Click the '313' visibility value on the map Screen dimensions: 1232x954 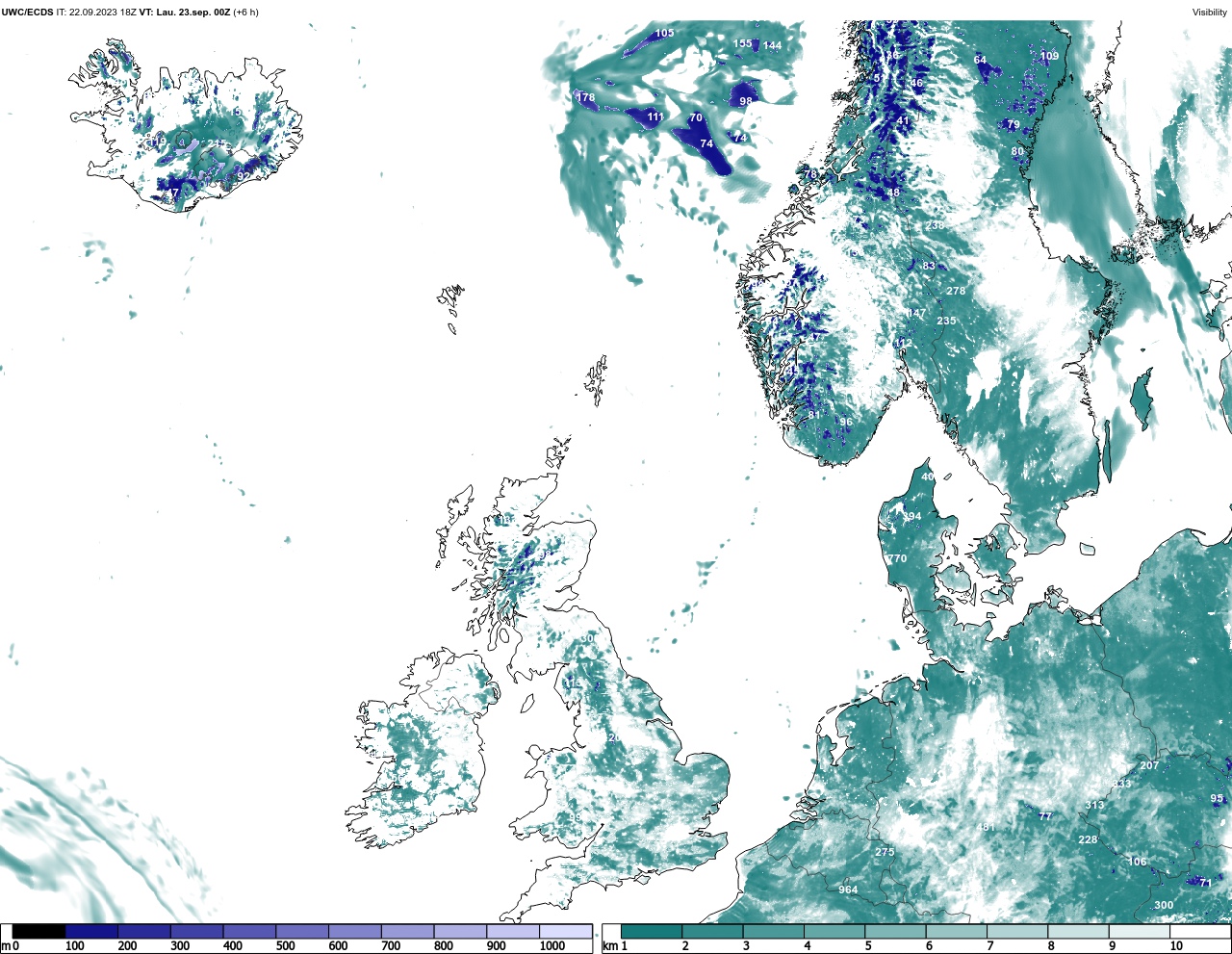(x=1094, y=805)
